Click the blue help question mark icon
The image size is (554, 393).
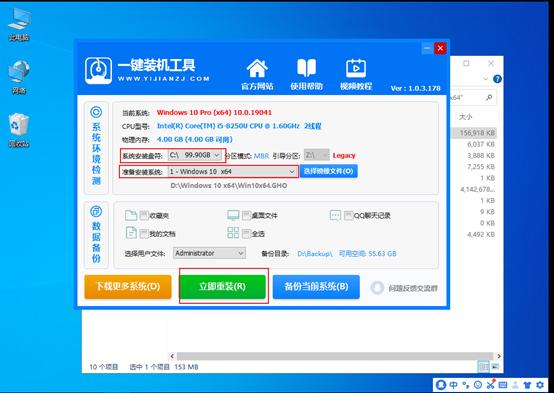[497, 79]
